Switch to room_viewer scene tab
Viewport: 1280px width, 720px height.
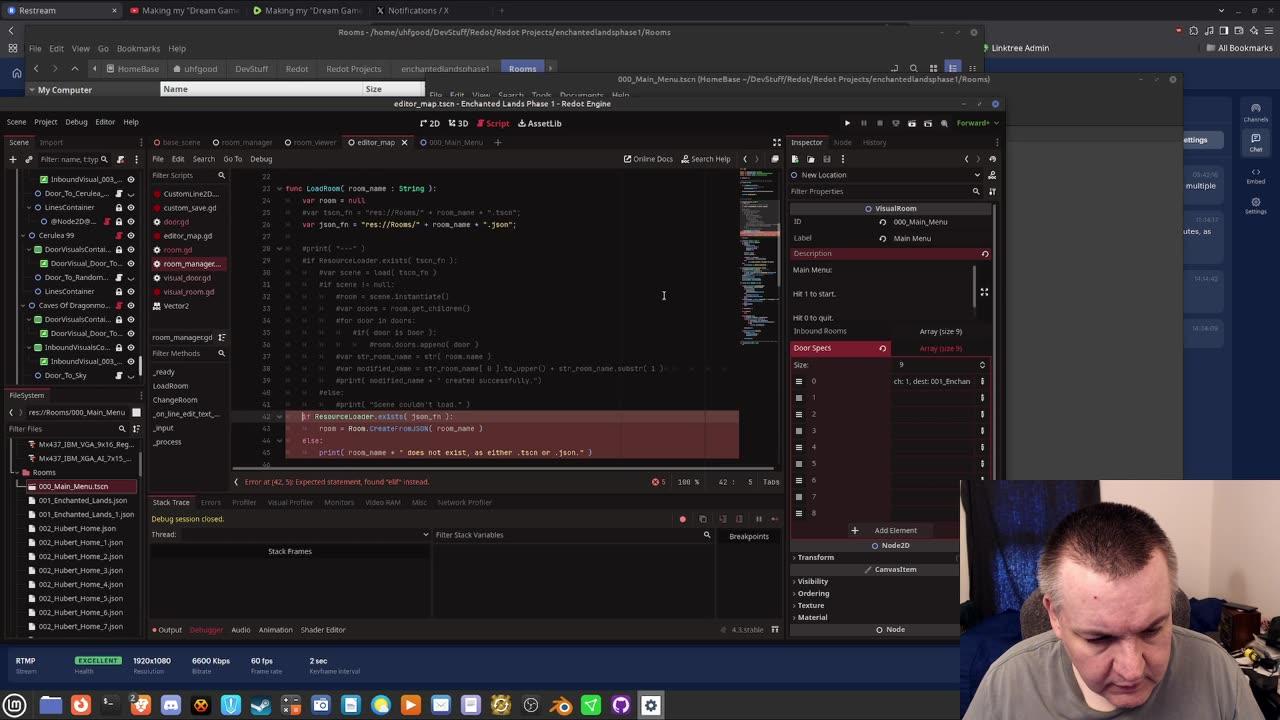(x=310, y=142)
